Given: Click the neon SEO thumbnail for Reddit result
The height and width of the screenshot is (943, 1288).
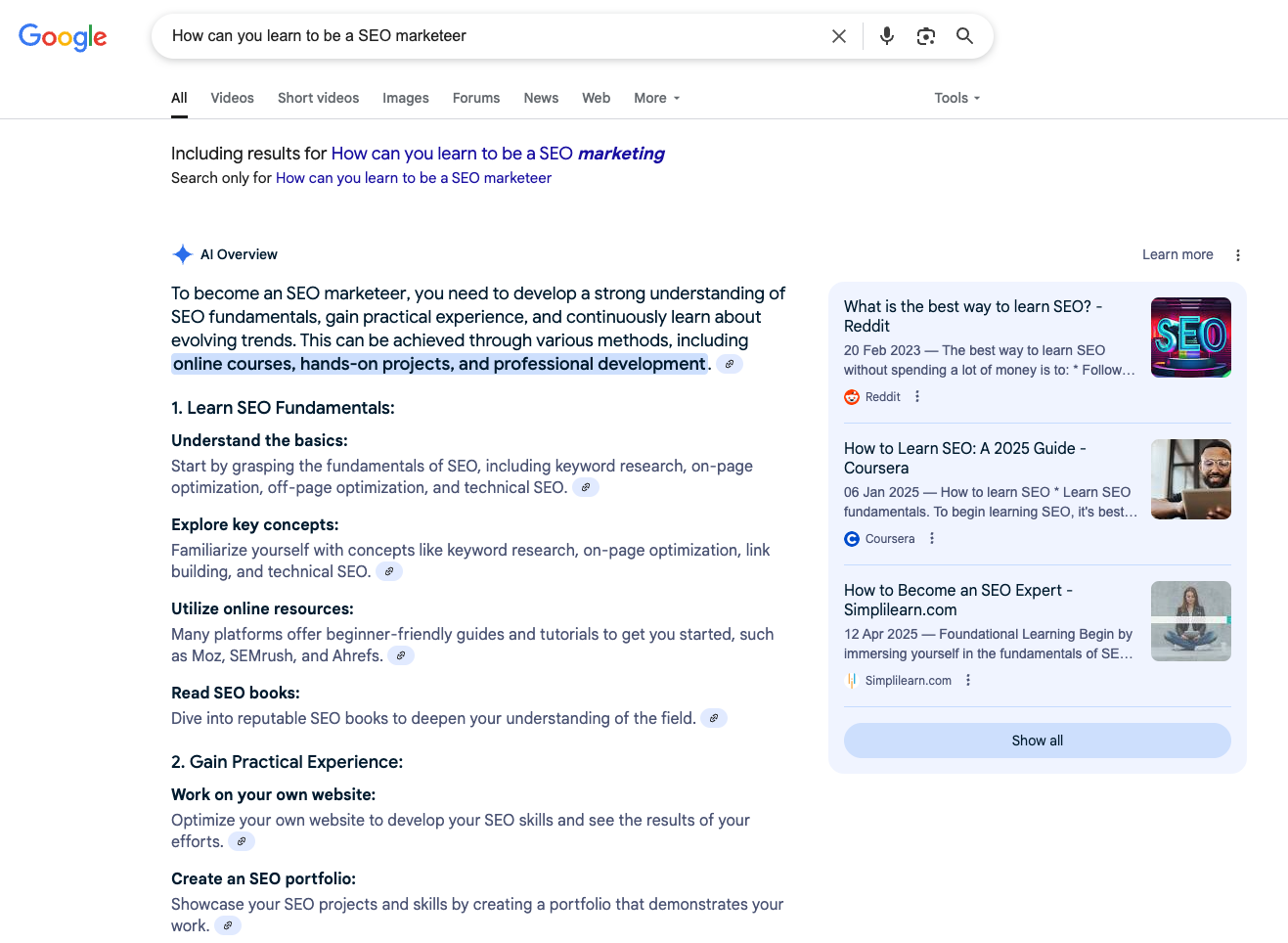Looking at the screenshot, I should point(1190,337).
